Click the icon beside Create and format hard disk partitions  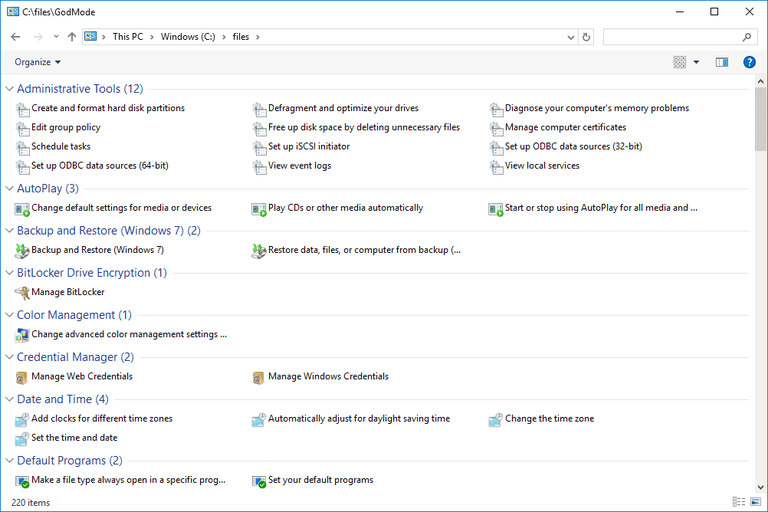click(22, 109)
